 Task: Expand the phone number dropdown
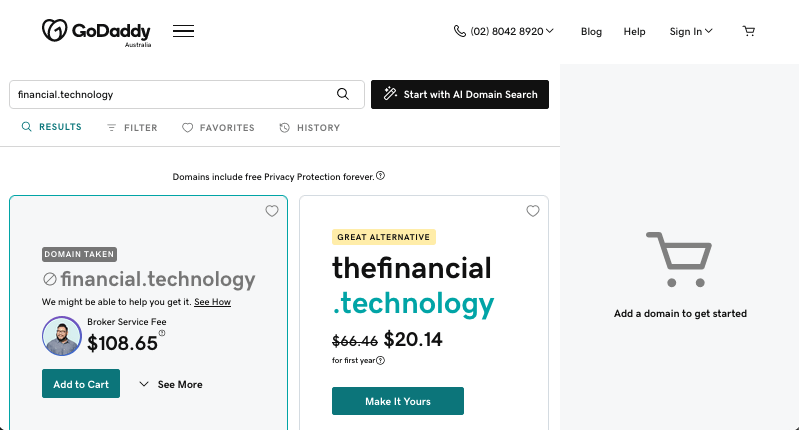(x=504, y=31)
